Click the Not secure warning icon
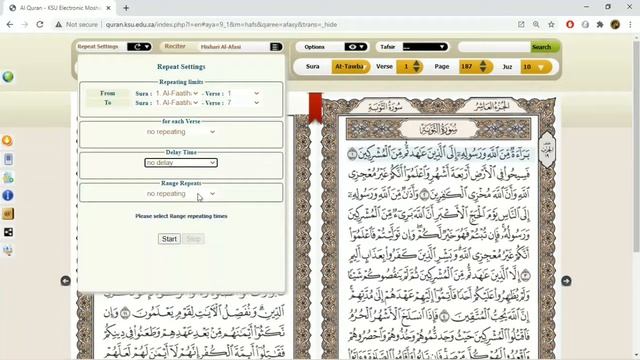The height and width of the screenshot is (360, 640). coord(59,24)
